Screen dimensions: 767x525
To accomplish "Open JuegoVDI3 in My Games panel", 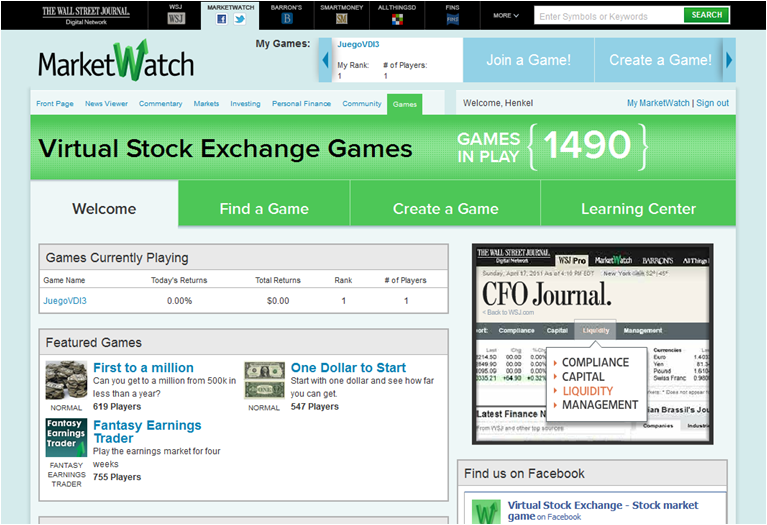I will (x=358, y=45).
